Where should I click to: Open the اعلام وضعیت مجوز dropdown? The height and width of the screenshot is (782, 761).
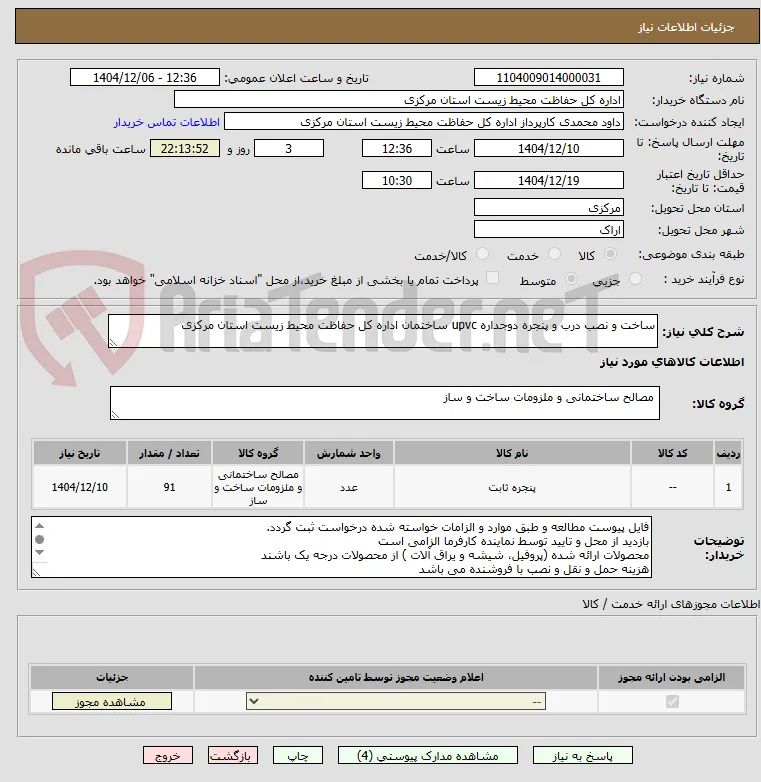(x=396, y=701)
